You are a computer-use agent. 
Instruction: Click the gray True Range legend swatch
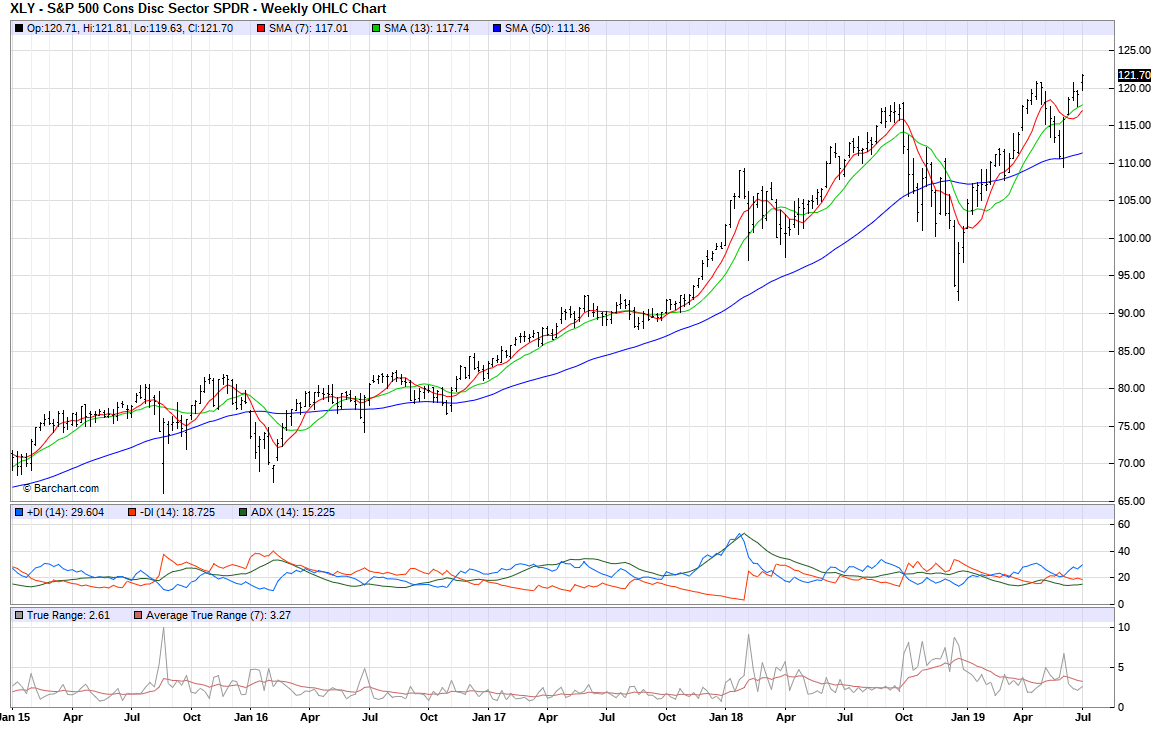[19, 615]
